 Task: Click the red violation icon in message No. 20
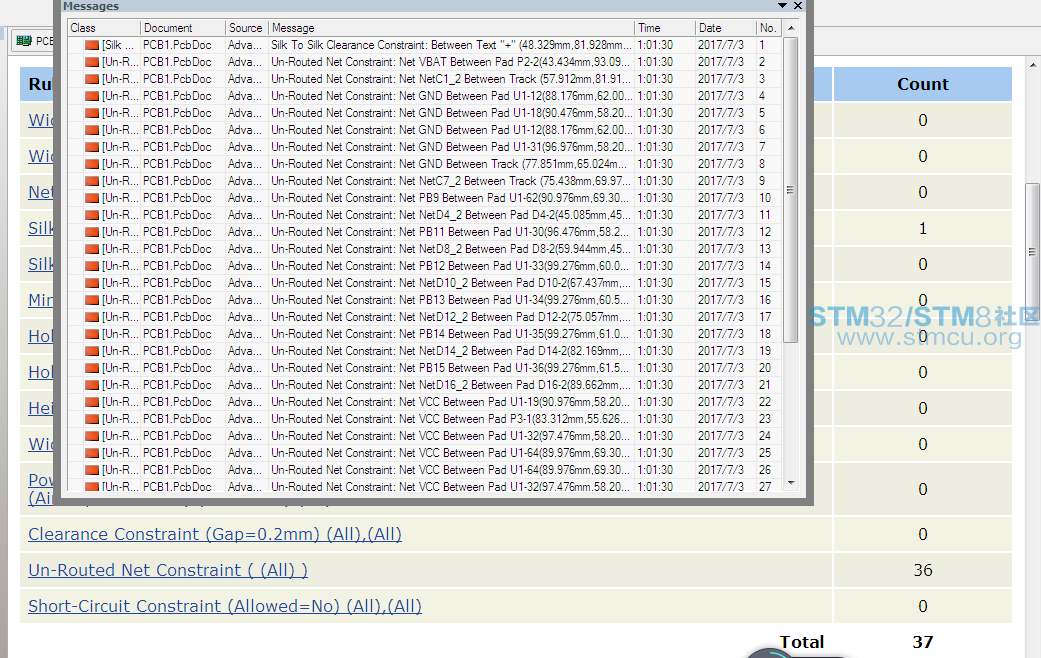pyautogui.click(x=92, y=368)
